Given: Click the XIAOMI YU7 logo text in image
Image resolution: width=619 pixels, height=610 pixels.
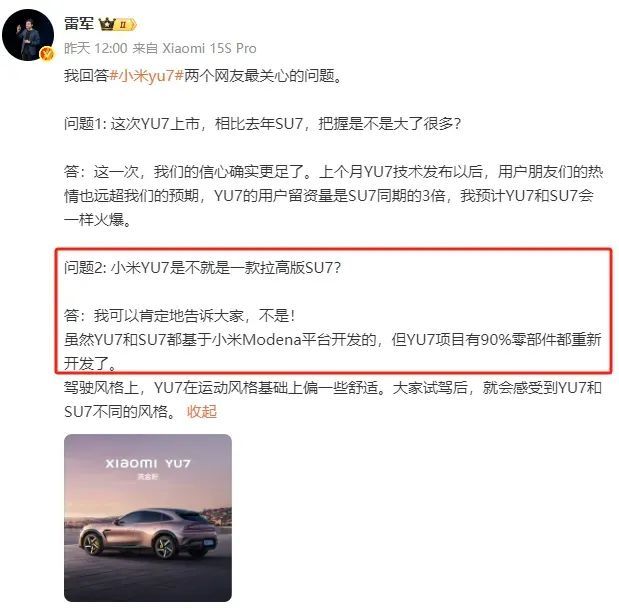Looking at the screenshot, I should 148,463.
